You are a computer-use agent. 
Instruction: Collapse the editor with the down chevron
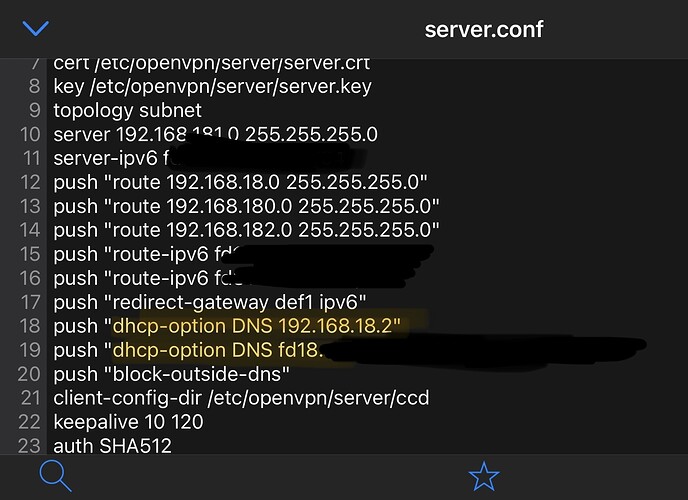coord(35,28)
